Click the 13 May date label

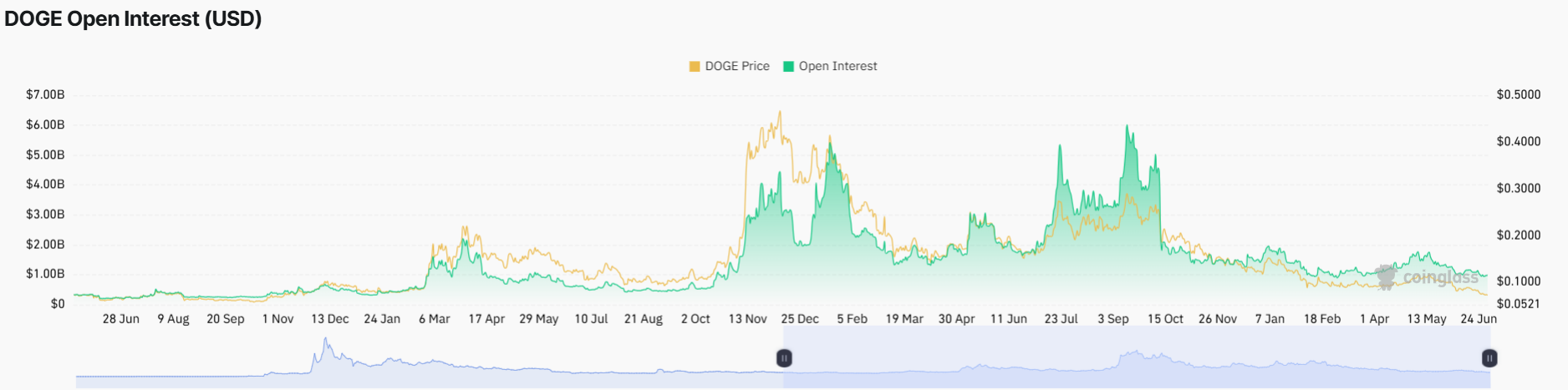click(x=1427, y=319)
